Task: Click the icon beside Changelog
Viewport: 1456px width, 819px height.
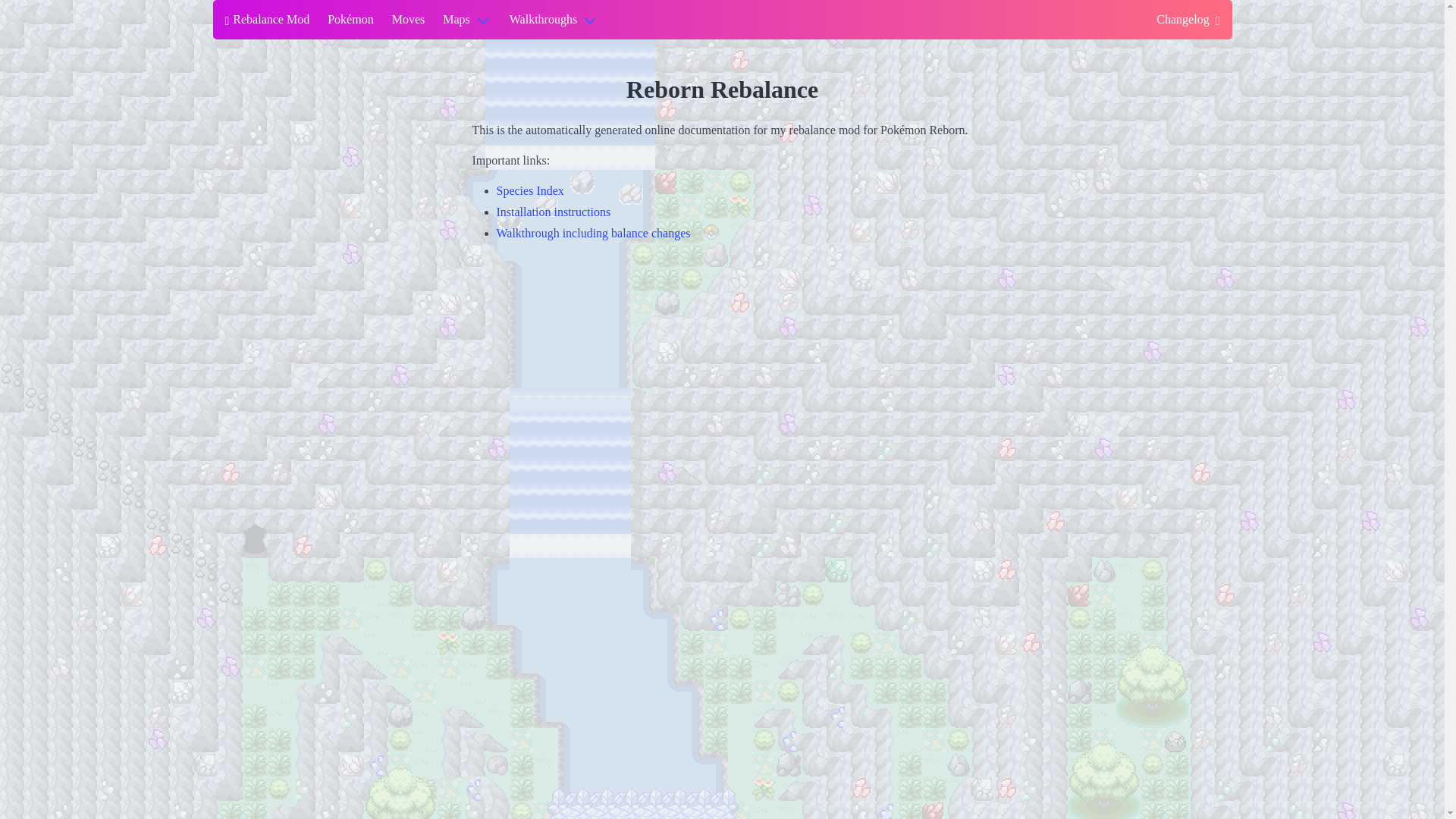Action: click(1217, 21)
